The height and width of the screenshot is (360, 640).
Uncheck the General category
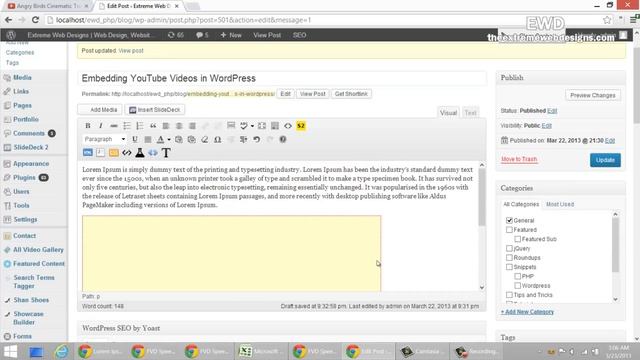pos(509,220)
